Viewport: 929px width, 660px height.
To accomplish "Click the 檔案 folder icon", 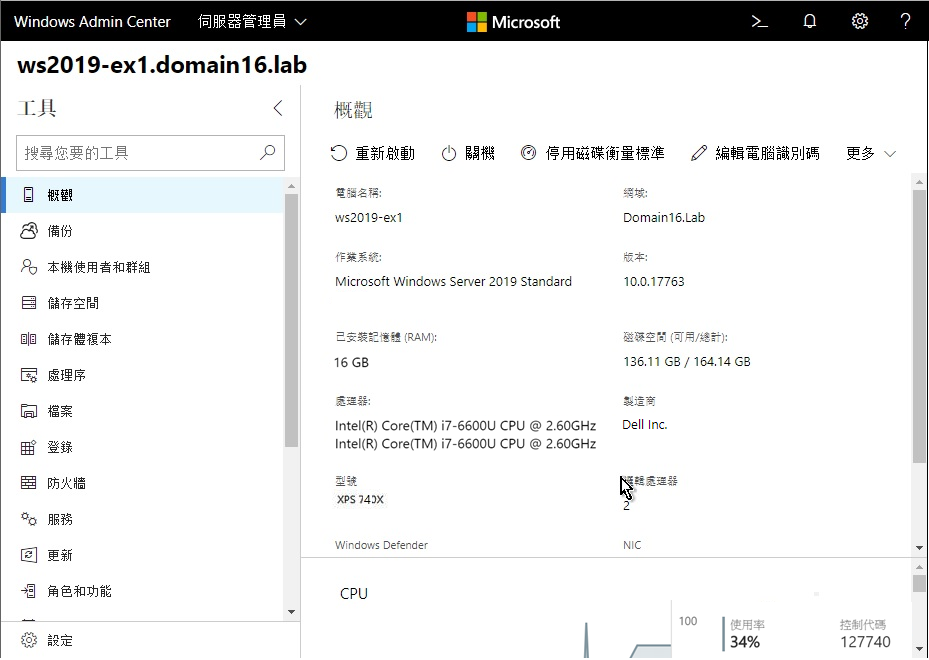I will [28, 411].
